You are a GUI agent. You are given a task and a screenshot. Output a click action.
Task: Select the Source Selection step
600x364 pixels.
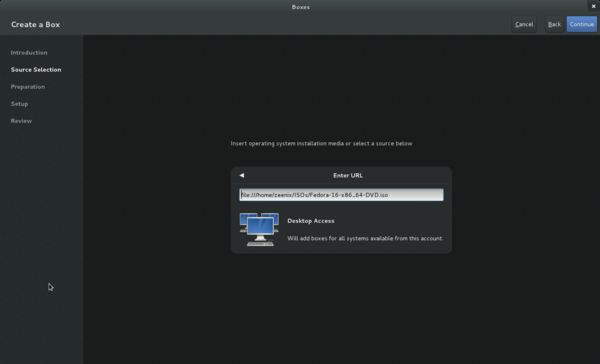pyautogui.click(x=36, y=70)
